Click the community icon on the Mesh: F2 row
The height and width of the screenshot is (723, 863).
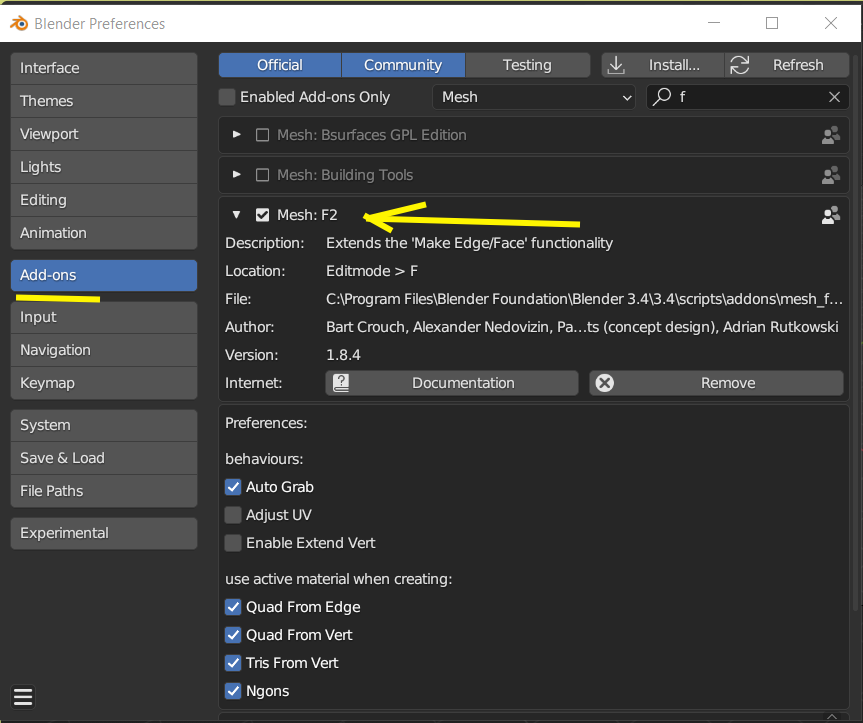pos(830,215)
